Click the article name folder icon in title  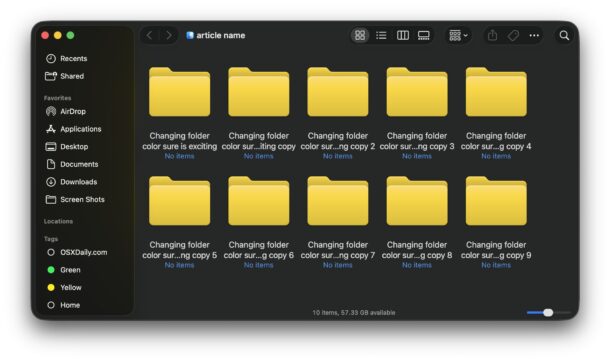pos(190,35)
